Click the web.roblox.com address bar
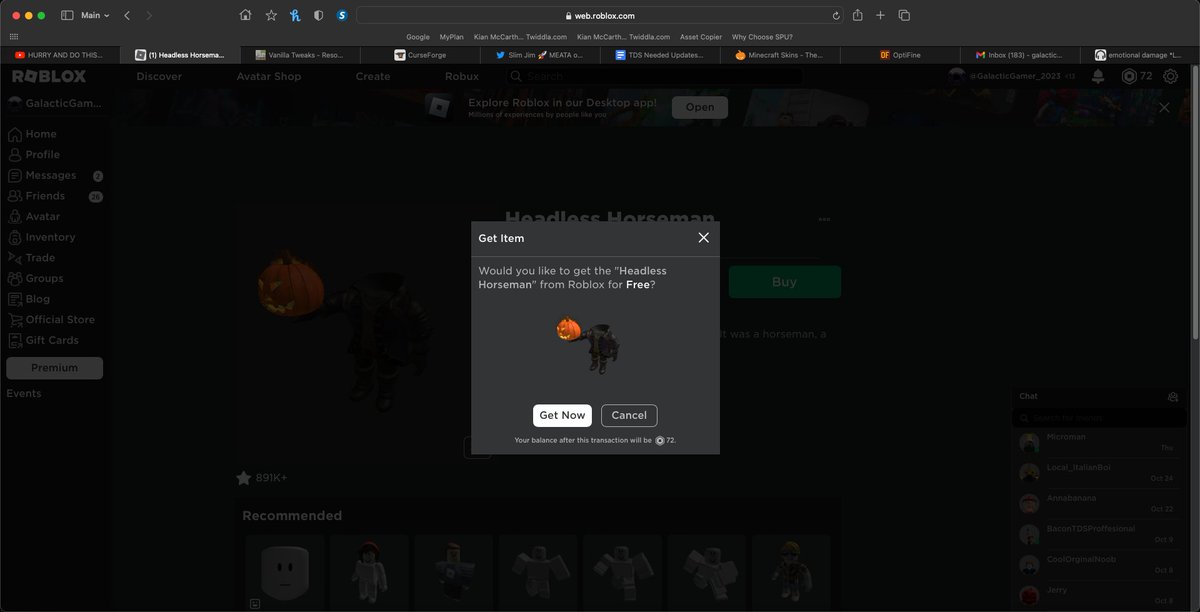Screen dimensions: 1200x612 (601, 15)
